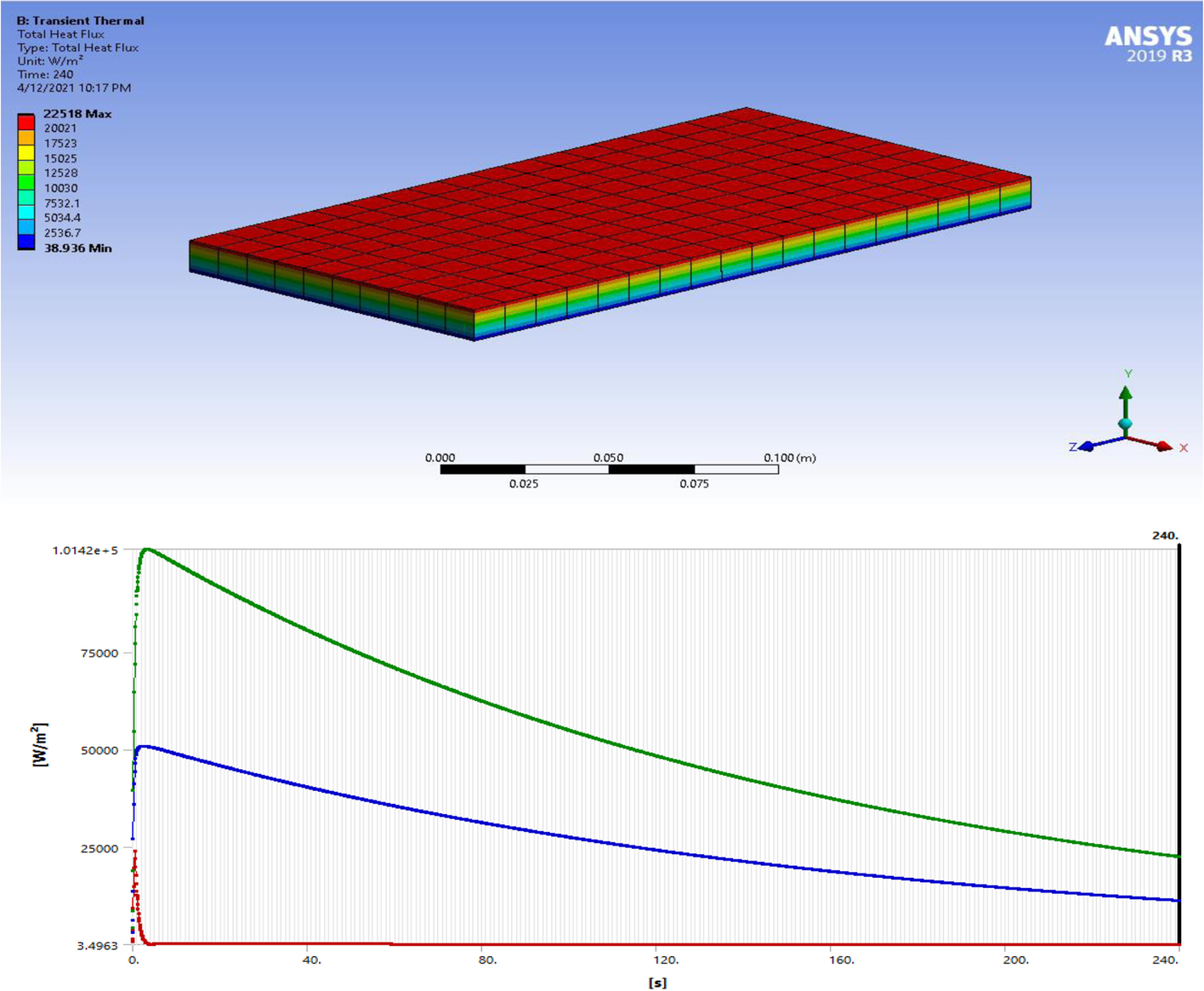Image resolution: width=1204 pixels, height=991 pixels.
Task: Click the 'Unit: W/m²' text
Action: coord(50,60)
